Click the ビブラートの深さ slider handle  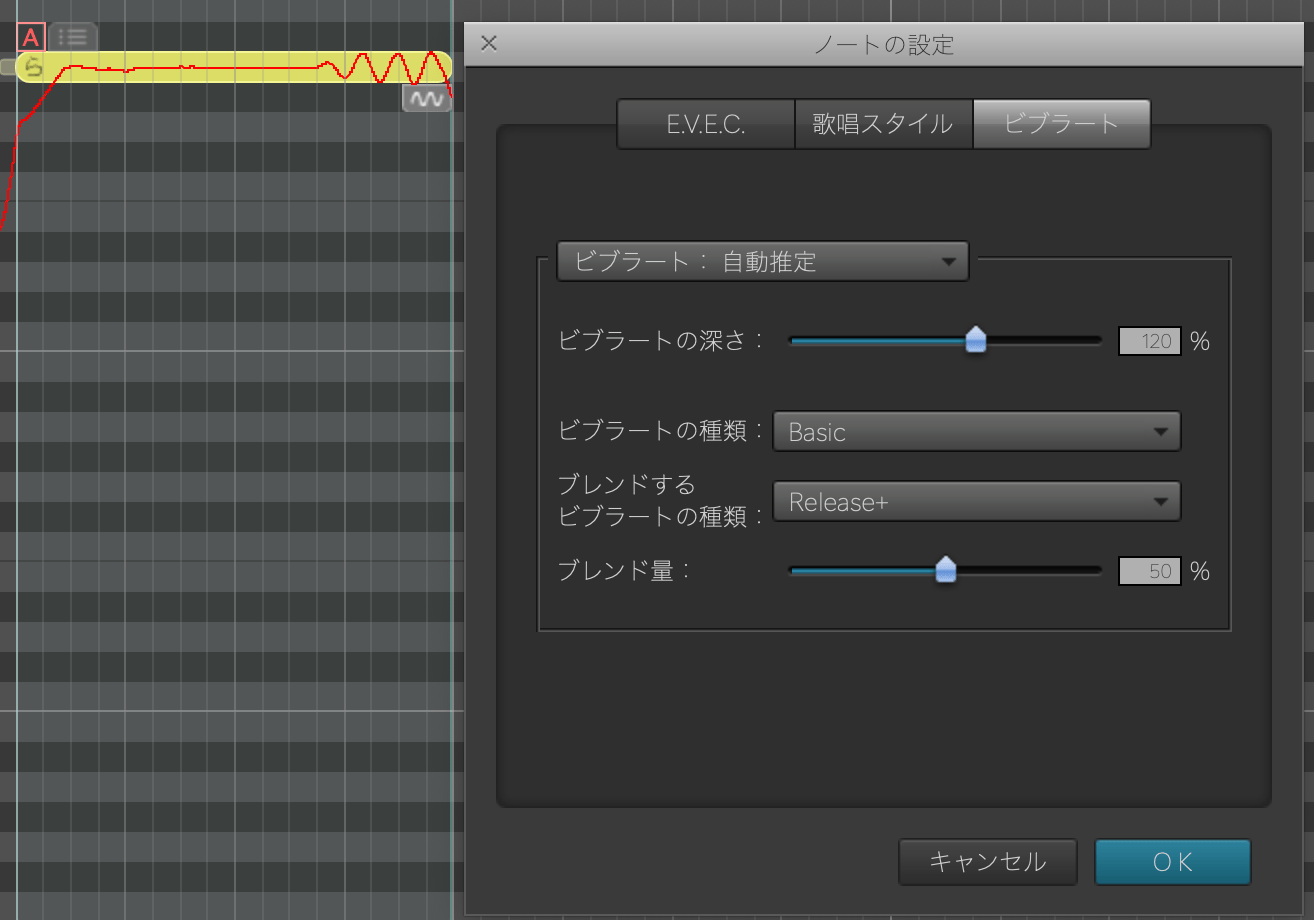pyautogui.click(x=976, y=341)
